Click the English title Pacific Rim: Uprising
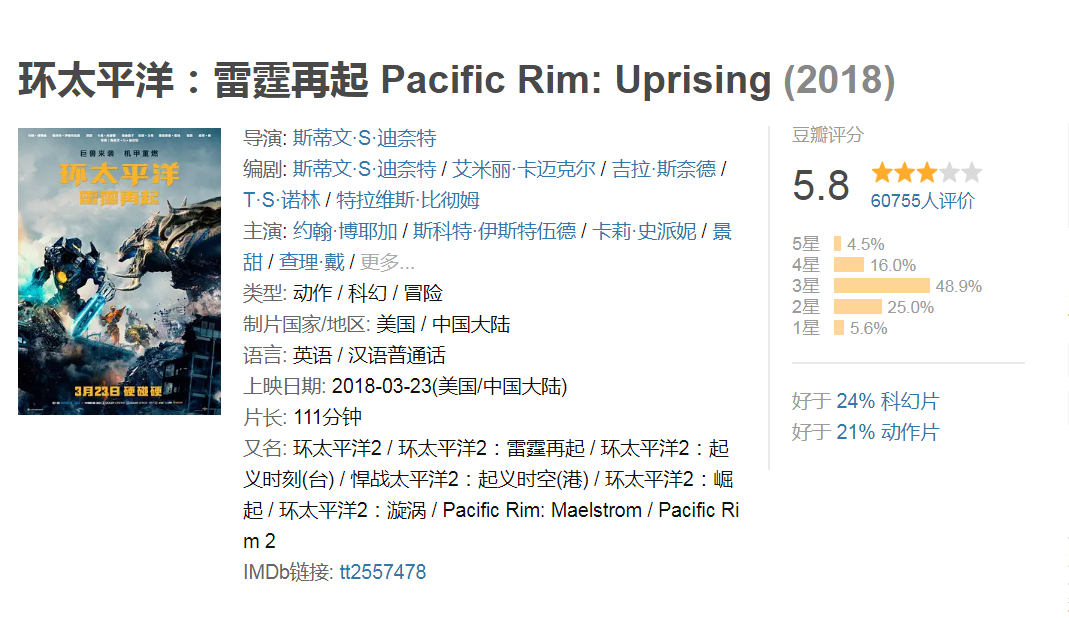This screenshot has height=628, width=1069. (576, 80)
